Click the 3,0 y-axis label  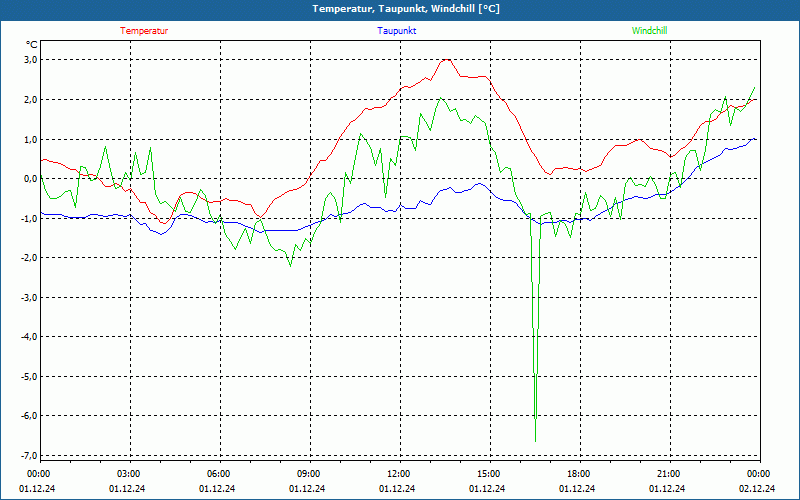click(31, 60)
